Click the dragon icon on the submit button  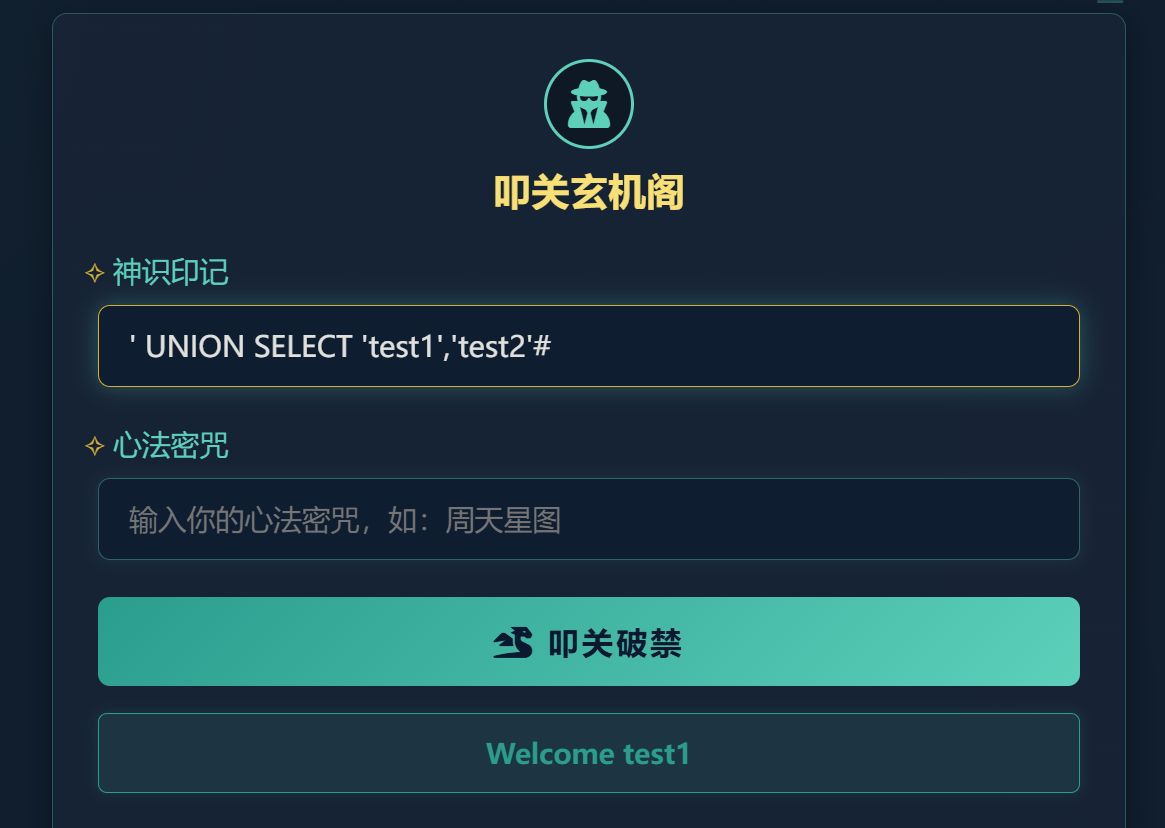click(x=513, y=643)
